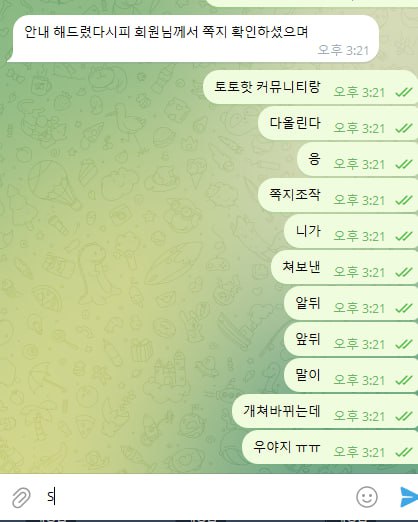Image resolution: width=418 pixels, height=522 pixels.
Task: Select the 개쳐바뀌는데 message bubble
Action: [325, 411]
